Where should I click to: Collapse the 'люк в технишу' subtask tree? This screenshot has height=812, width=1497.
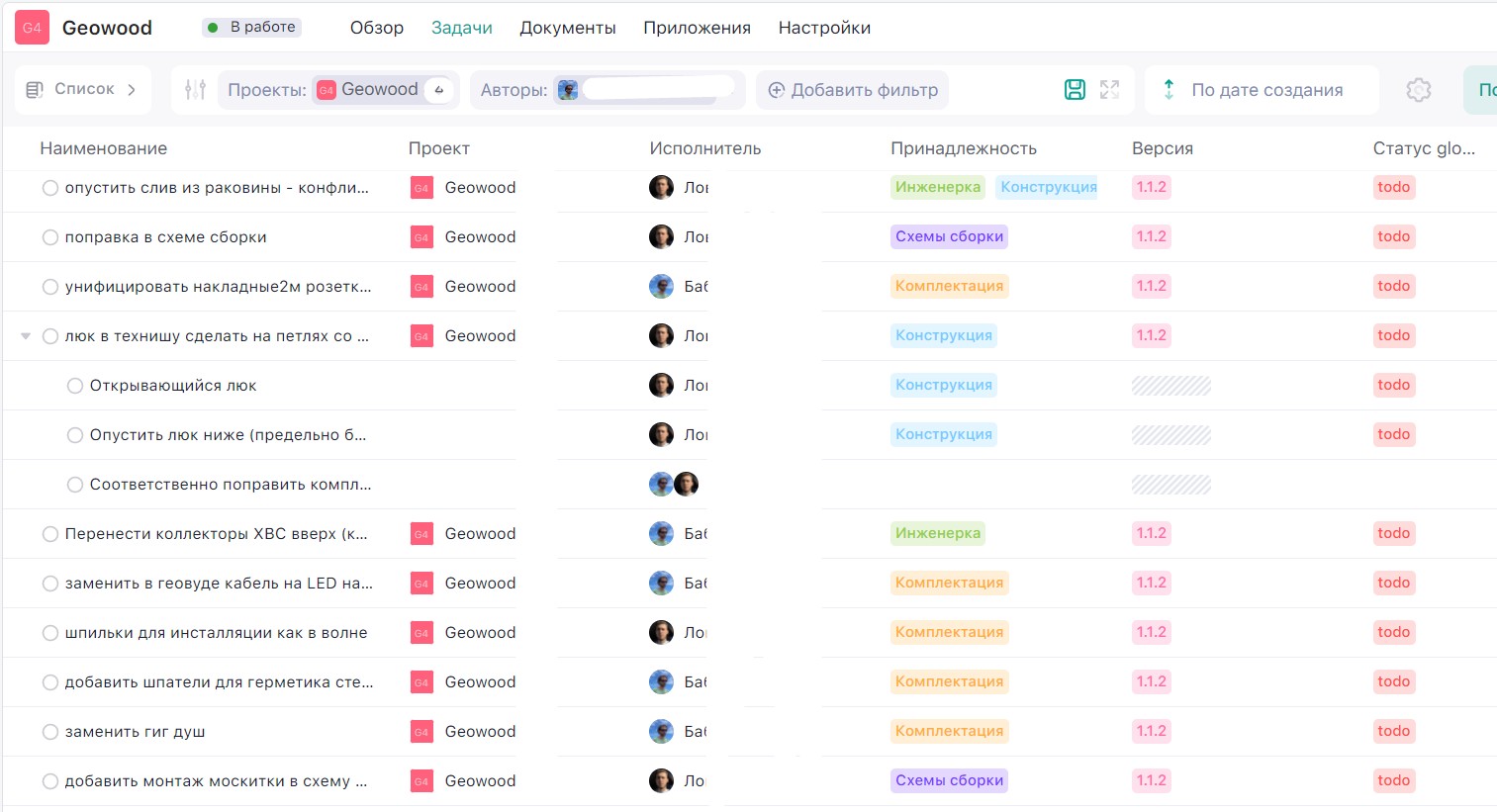26,336
